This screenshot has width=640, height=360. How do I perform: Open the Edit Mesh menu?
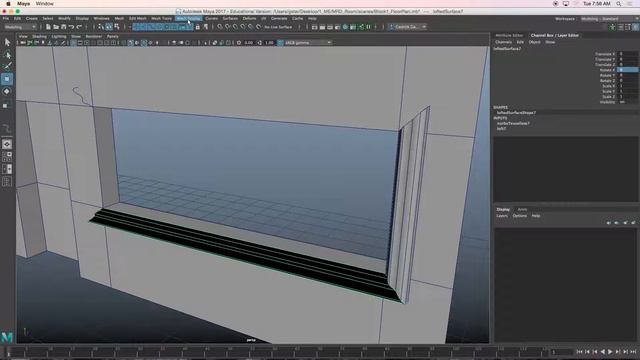(138, 18)
